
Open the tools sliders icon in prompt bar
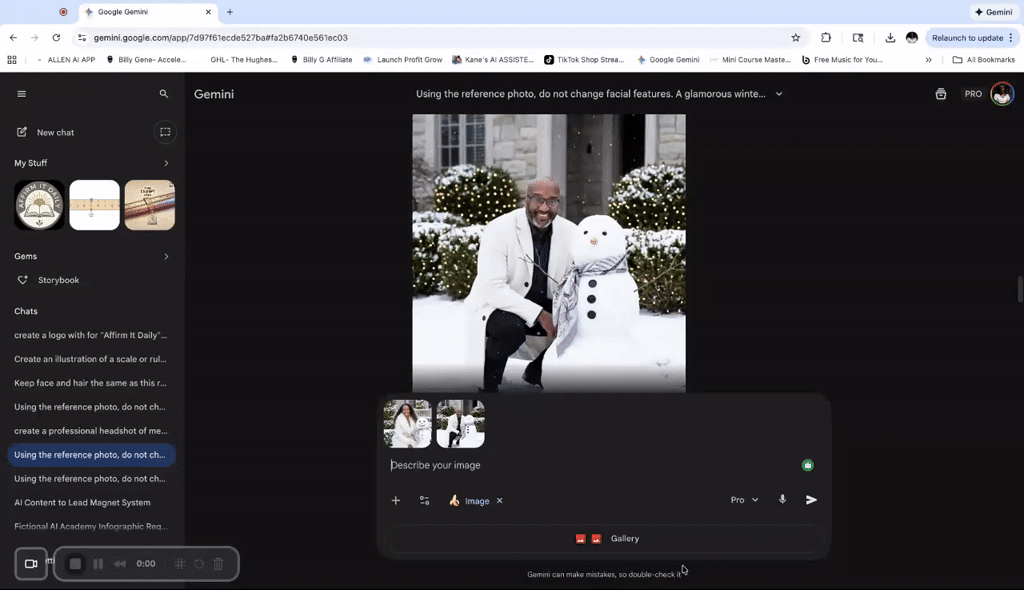coord(424,500)
